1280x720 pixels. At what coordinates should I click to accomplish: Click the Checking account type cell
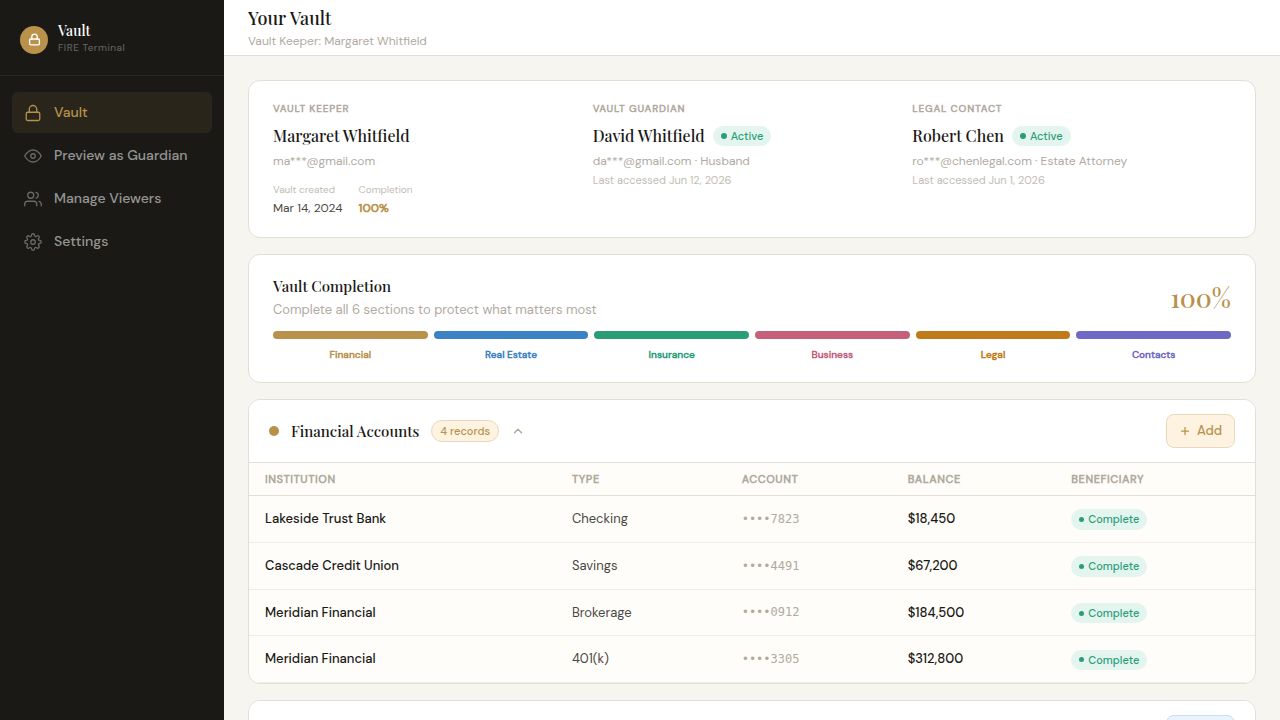[600, 518]
